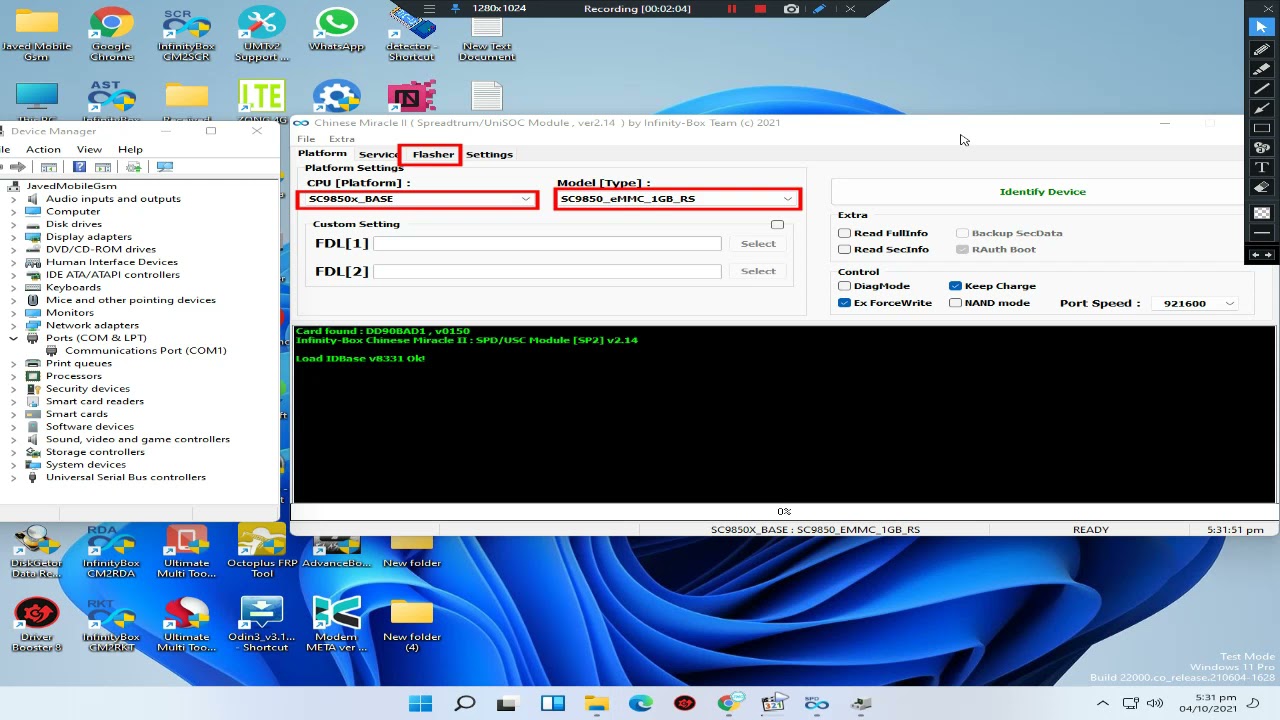The image size is (1280, 720).
Task: Enable Read FullInfo checkbox
Action: [844, 233]
